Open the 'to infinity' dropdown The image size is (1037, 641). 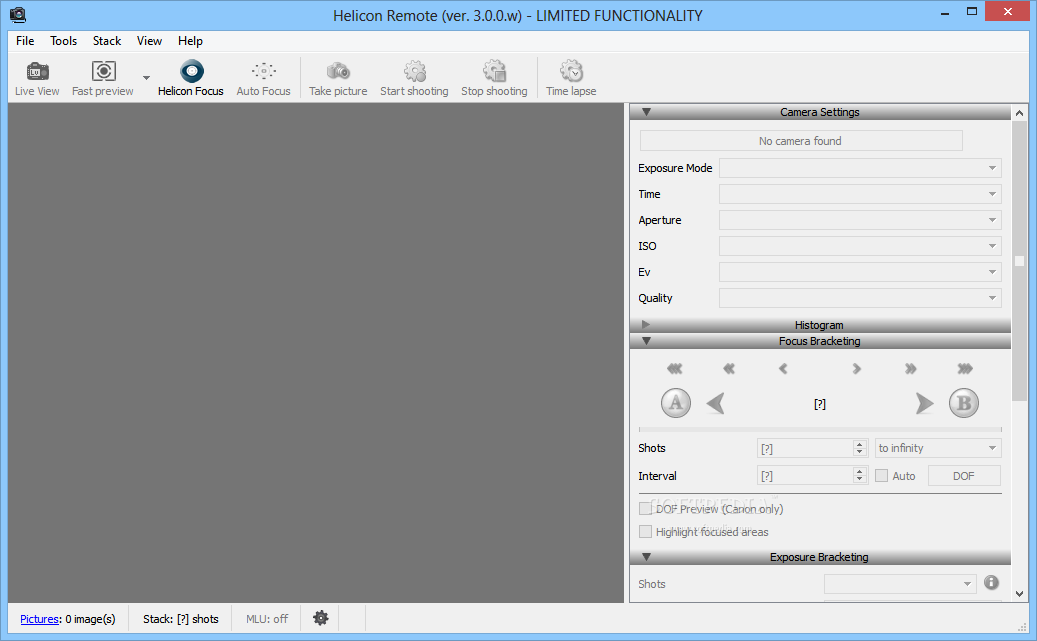(x=938, y=448)
